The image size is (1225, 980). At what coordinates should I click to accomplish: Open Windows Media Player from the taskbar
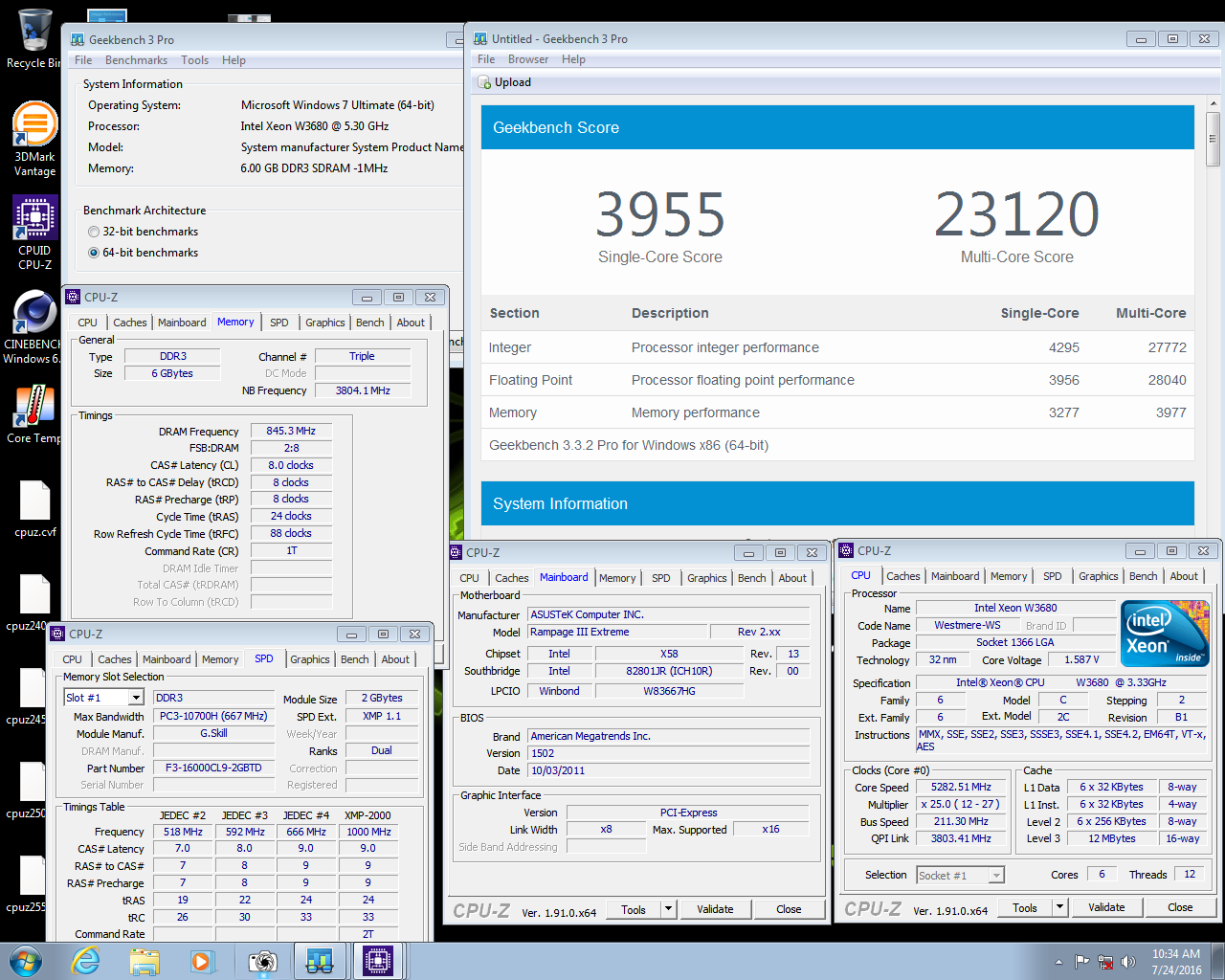(x=202, y=961)
